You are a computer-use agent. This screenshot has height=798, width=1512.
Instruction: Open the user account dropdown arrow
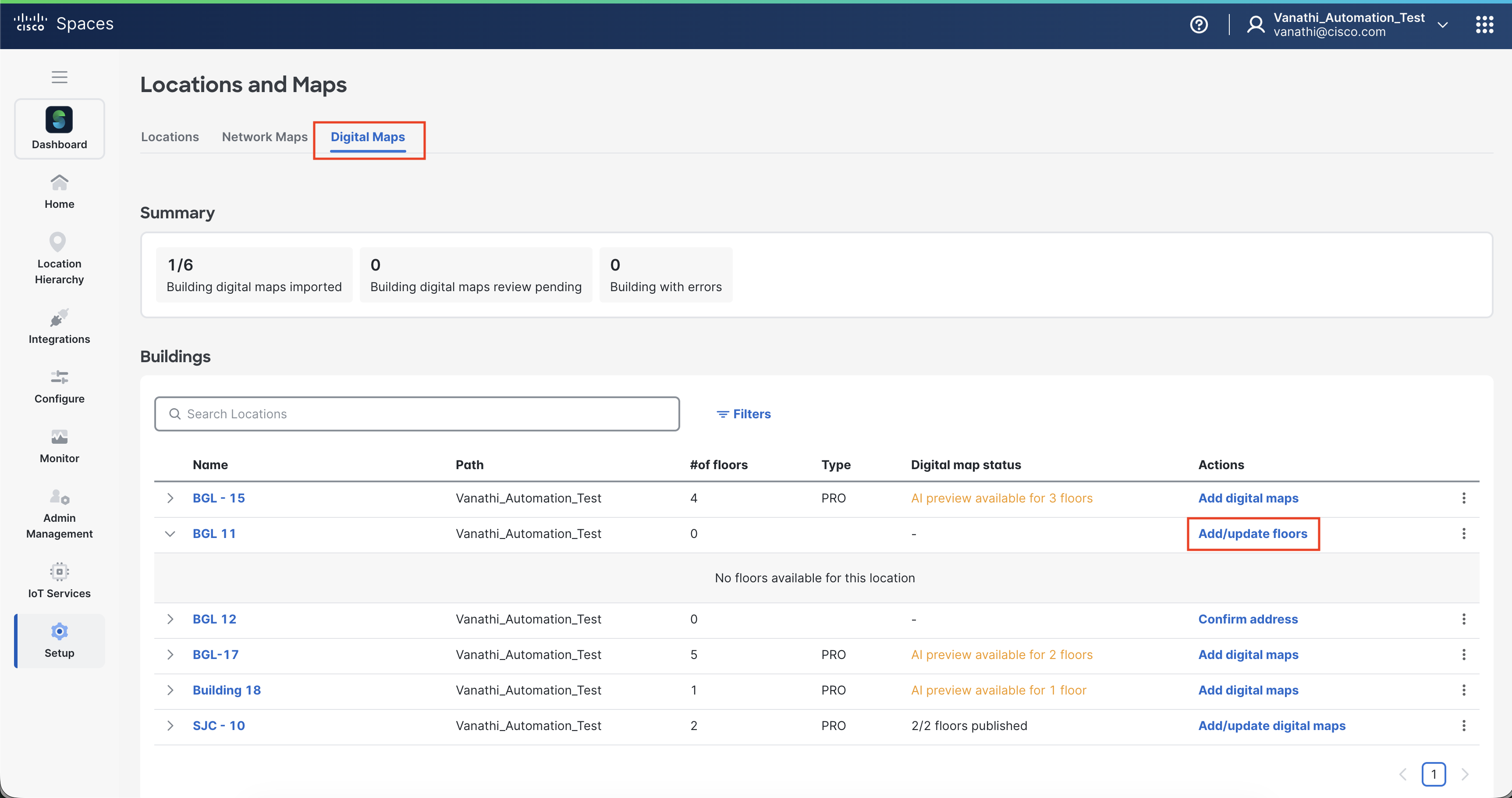coord(1443,25)
